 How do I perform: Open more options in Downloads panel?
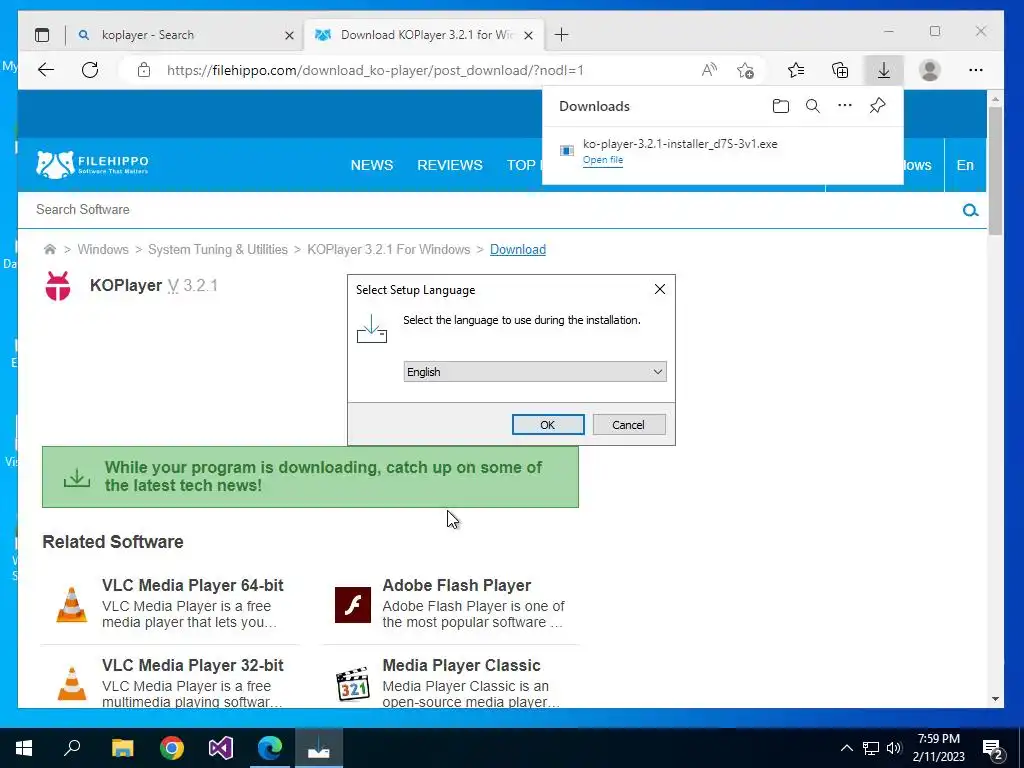click(x=844, y=105)
